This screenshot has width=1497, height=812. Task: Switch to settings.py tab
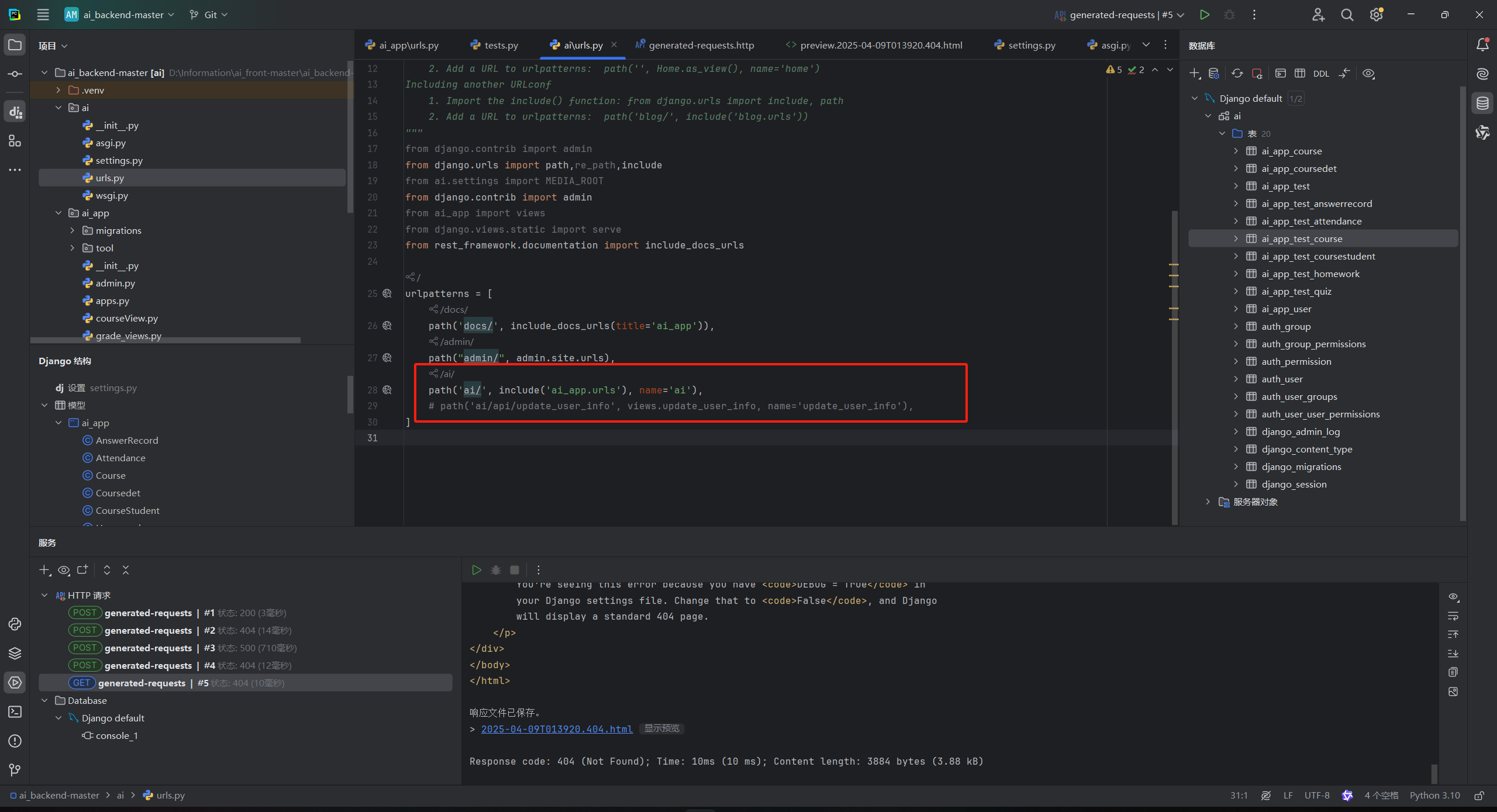coord(1025,45)
